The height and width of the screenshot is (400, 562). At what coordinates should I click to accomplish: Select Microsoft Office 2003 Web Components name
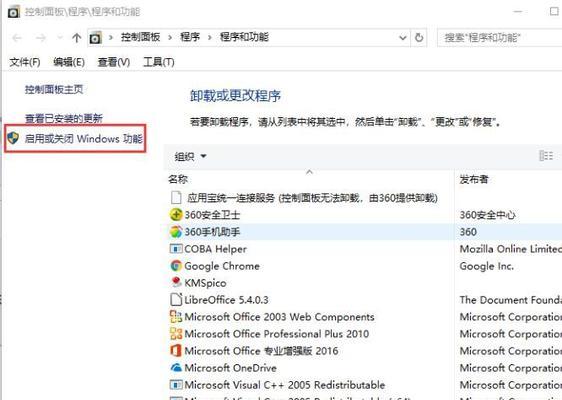280,317
